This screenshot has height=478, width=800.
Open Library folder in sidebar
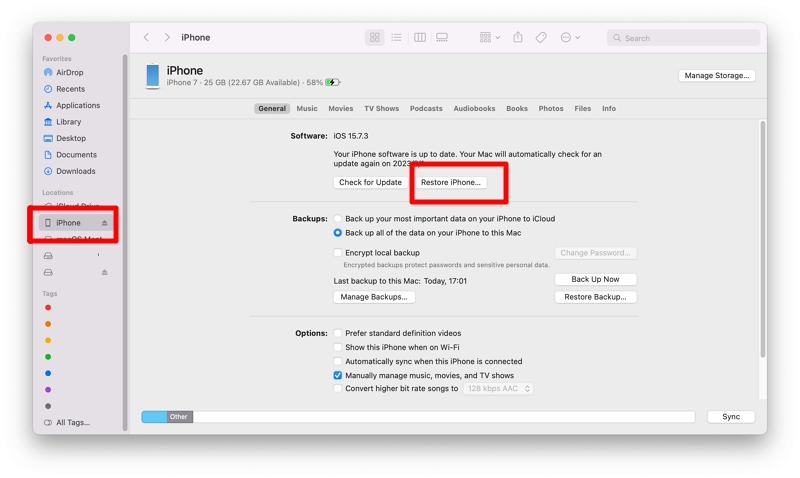68,121
